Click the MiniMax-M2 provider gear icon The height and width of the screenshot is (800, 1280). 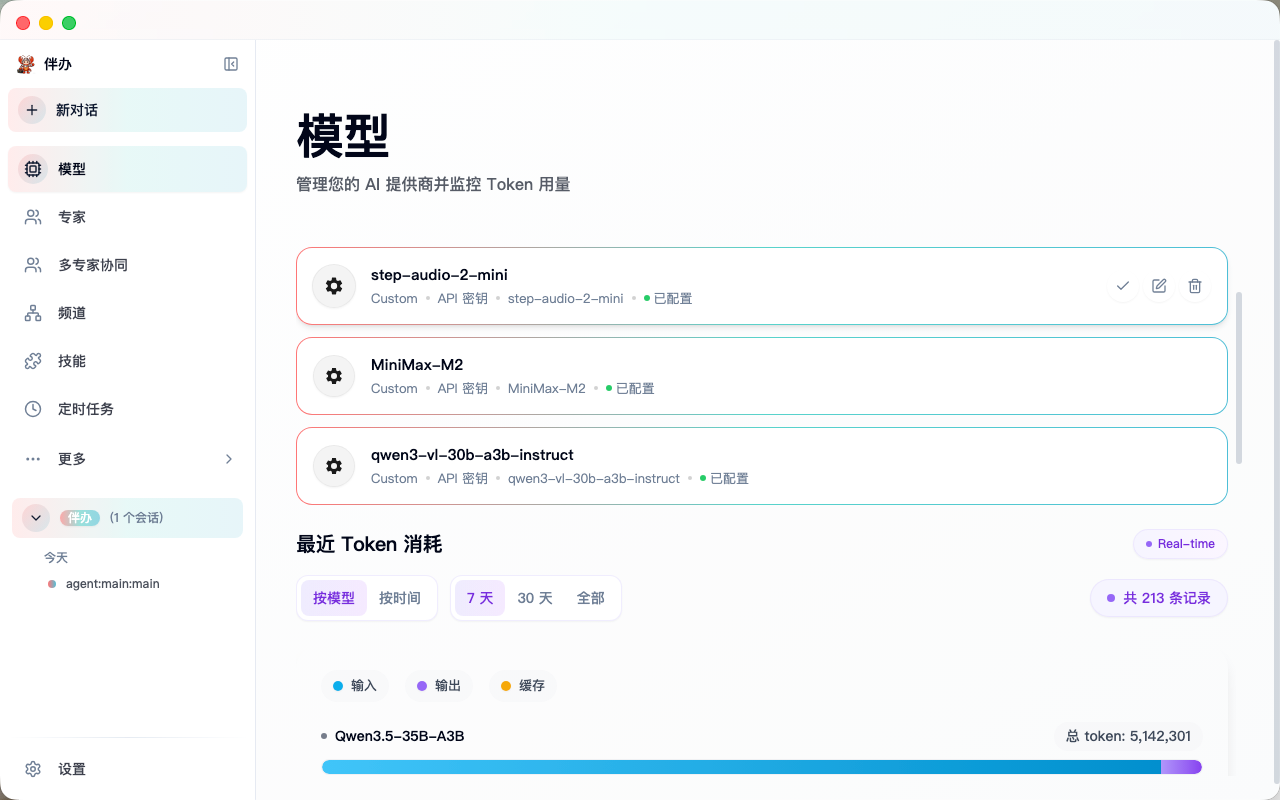click(x=333, y=376)
